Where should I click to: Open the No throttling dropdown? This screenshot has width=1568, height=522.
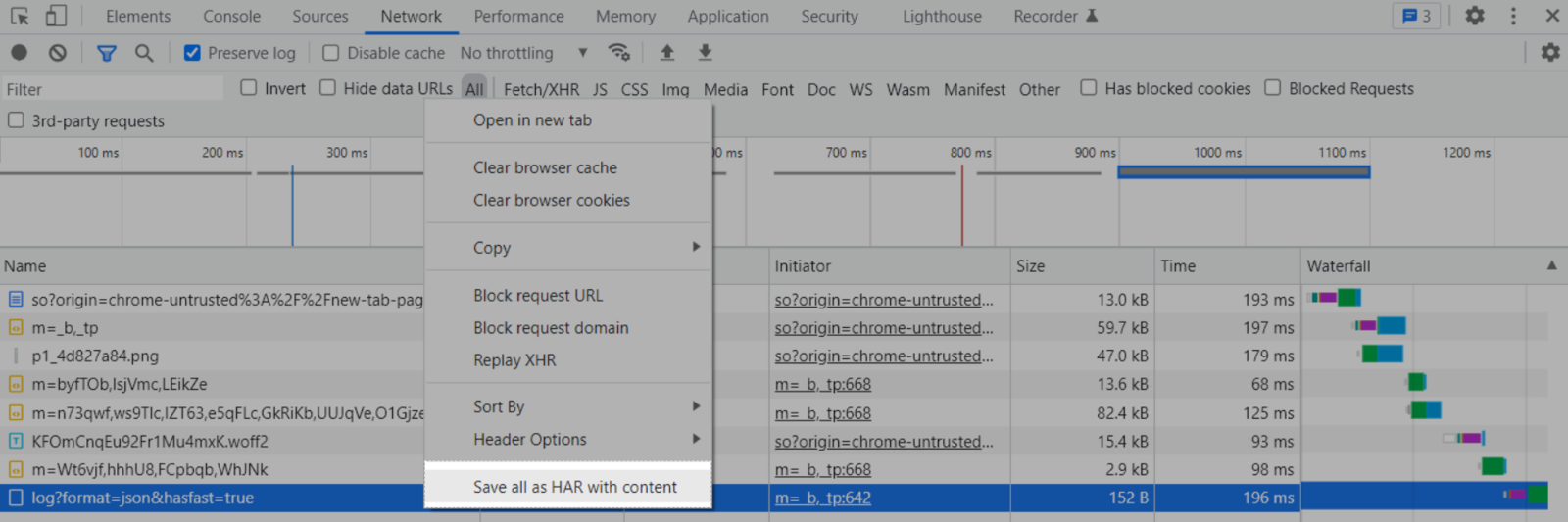click(x=523, y=53)
